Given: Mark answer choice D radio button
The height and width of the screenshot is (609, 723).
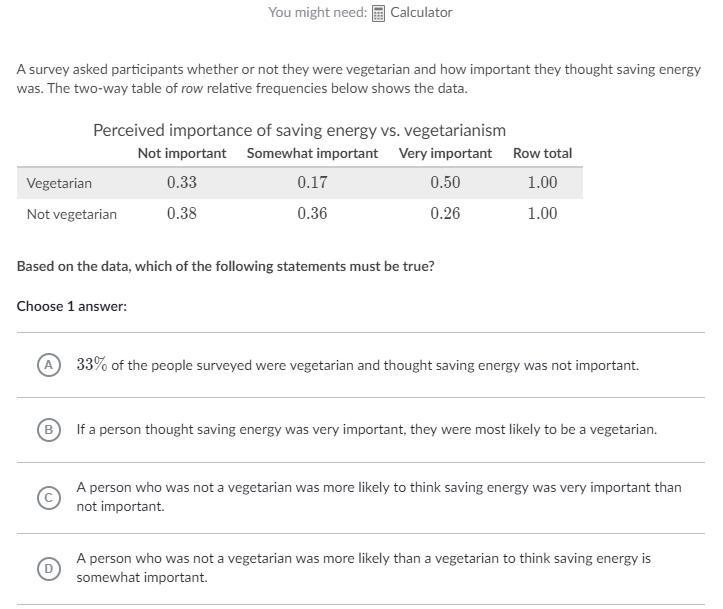Looking at the screenshot, I should coord(48,568).
